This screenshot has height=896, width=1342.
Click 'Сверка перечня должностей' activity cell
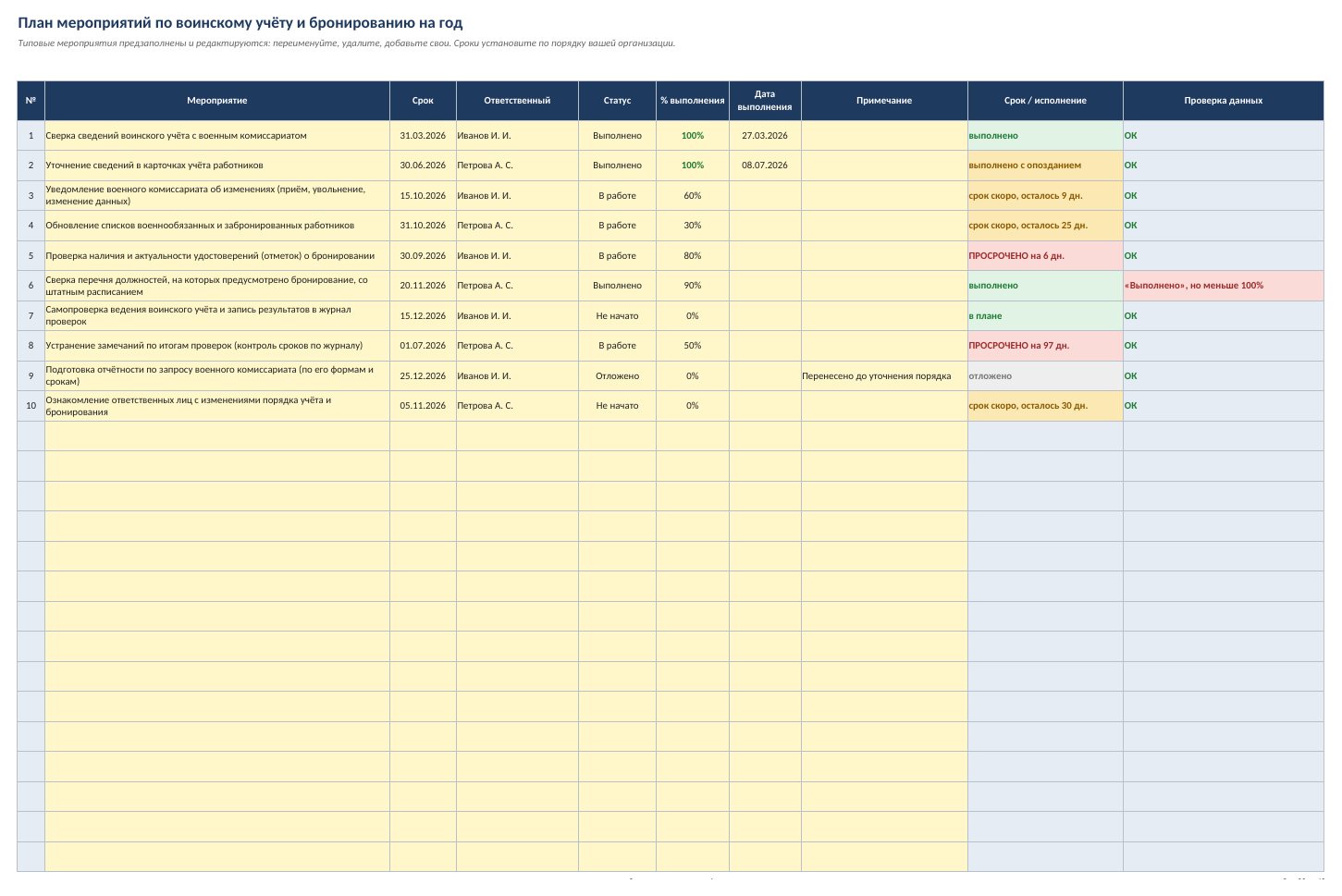(x=217, y=286)
